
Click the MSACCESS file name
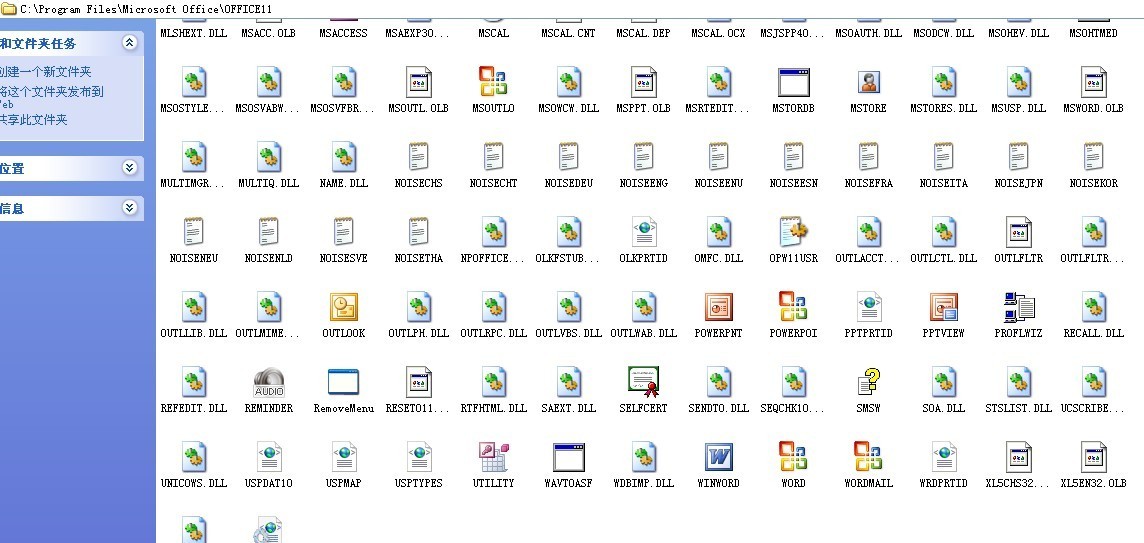344,33
